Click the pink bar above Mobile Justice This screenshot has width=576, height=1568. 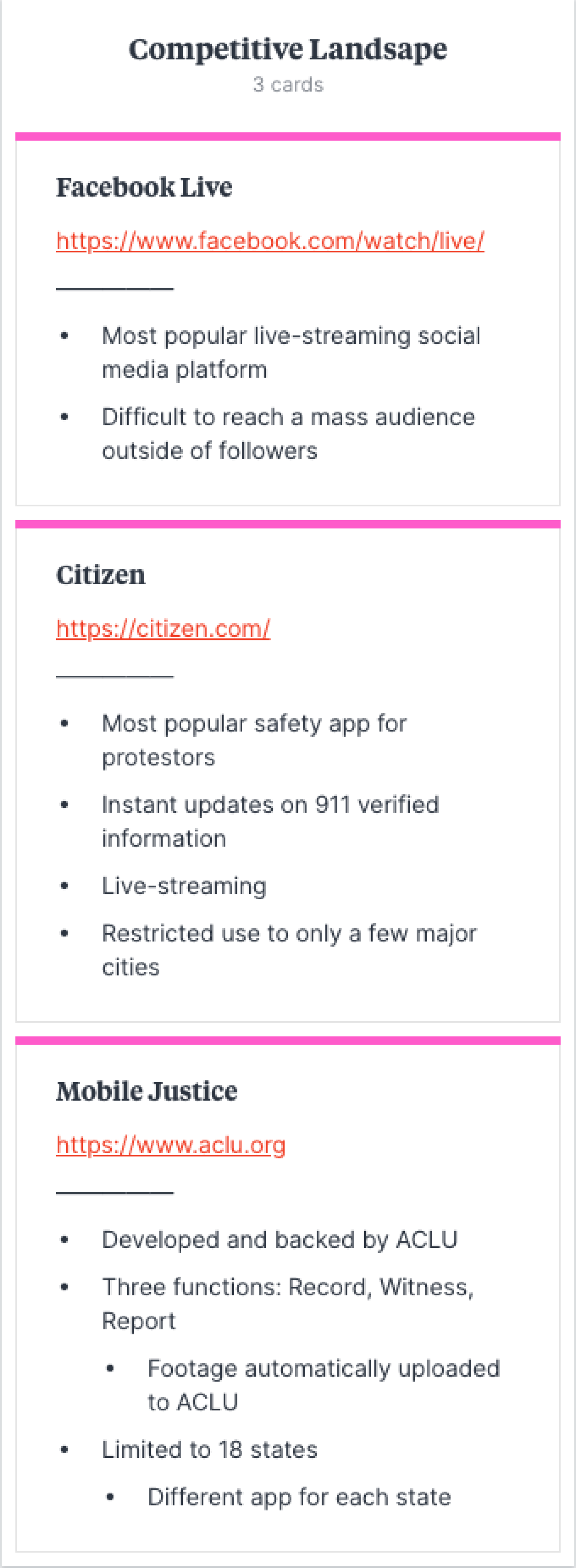288,1040
